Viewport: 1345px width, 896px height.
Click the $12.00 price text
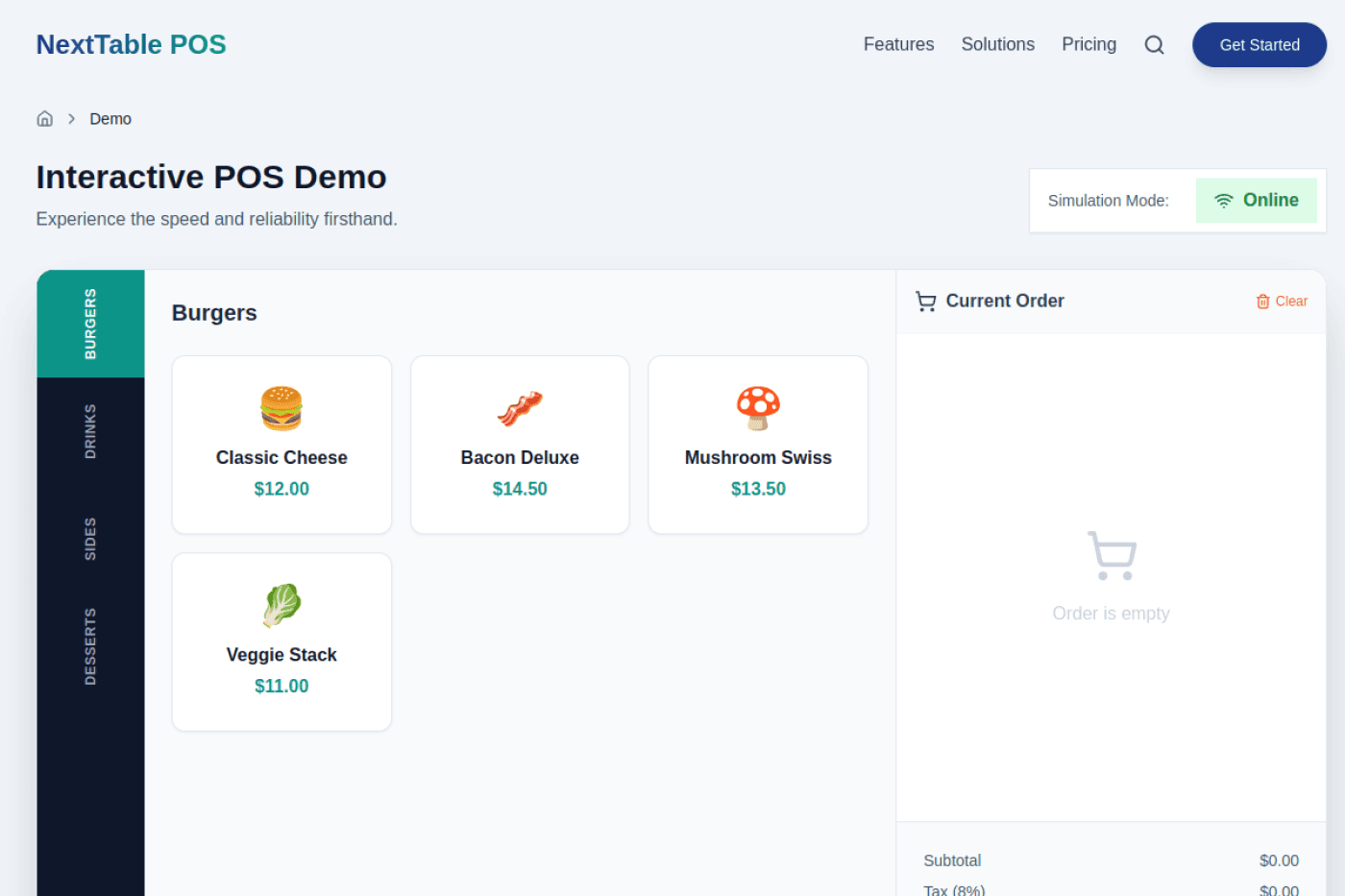click(x=281, y=489)
